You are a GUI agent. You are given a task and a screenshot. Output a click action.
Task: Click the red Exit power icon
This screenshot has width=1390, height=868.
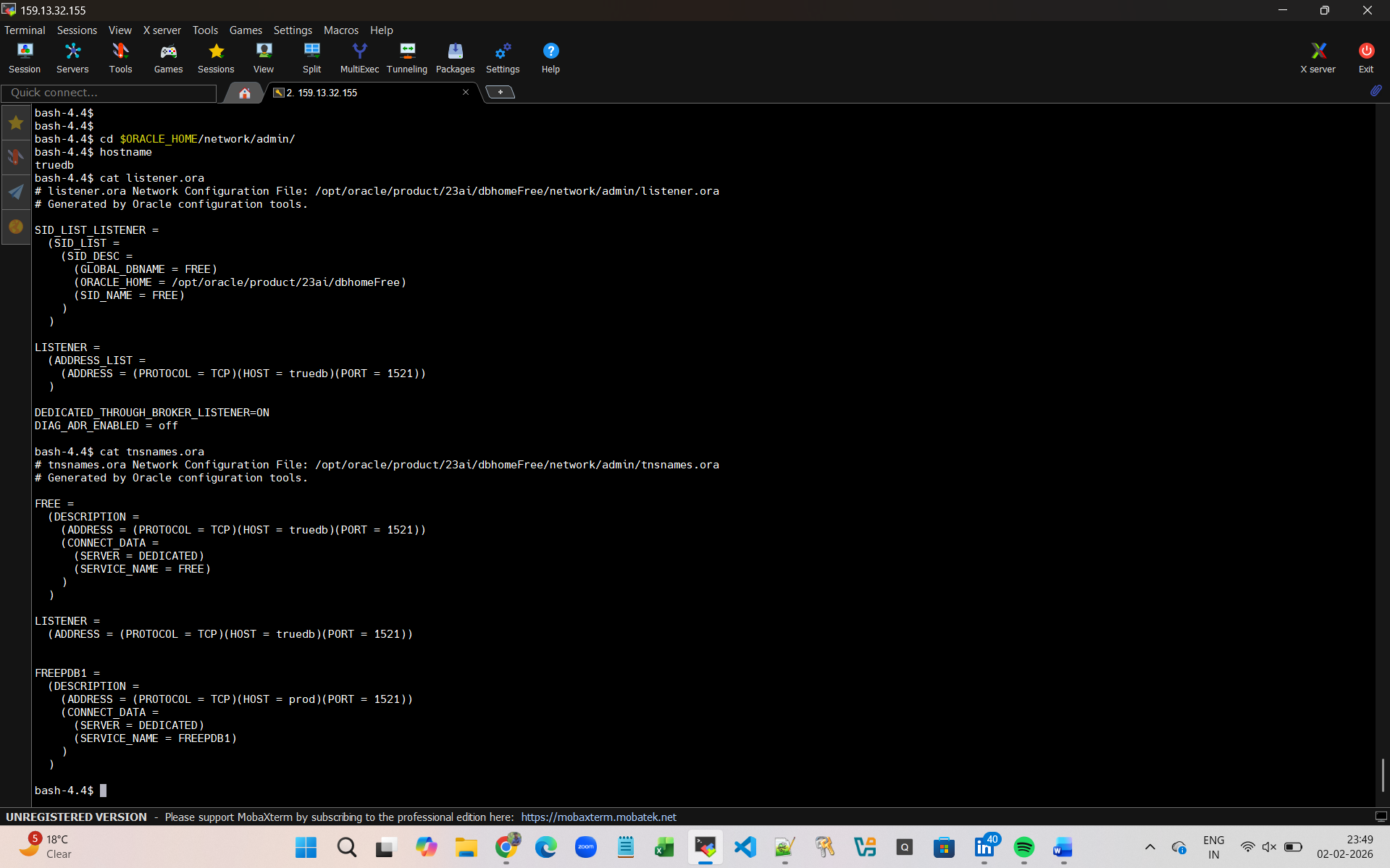[x=1365, y=57]
